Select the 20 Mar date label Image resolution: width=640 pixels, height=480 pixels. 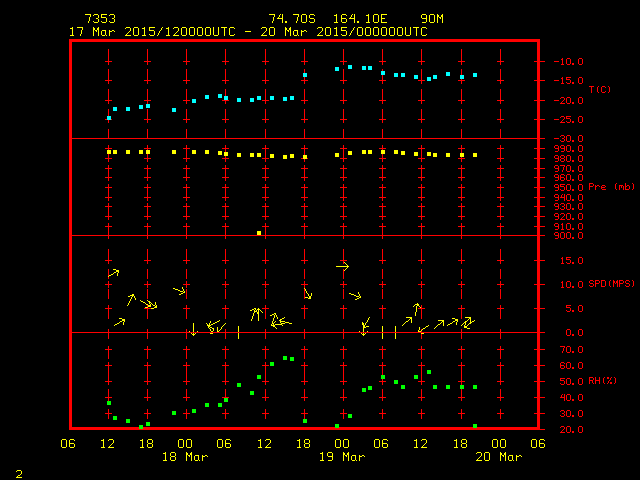pyautogui.click(x=498, y=457)
